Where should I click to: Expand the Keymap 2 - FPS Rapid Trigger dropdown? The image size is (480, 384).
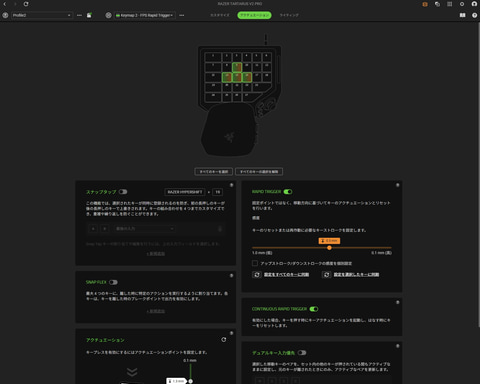coord(145,15)
